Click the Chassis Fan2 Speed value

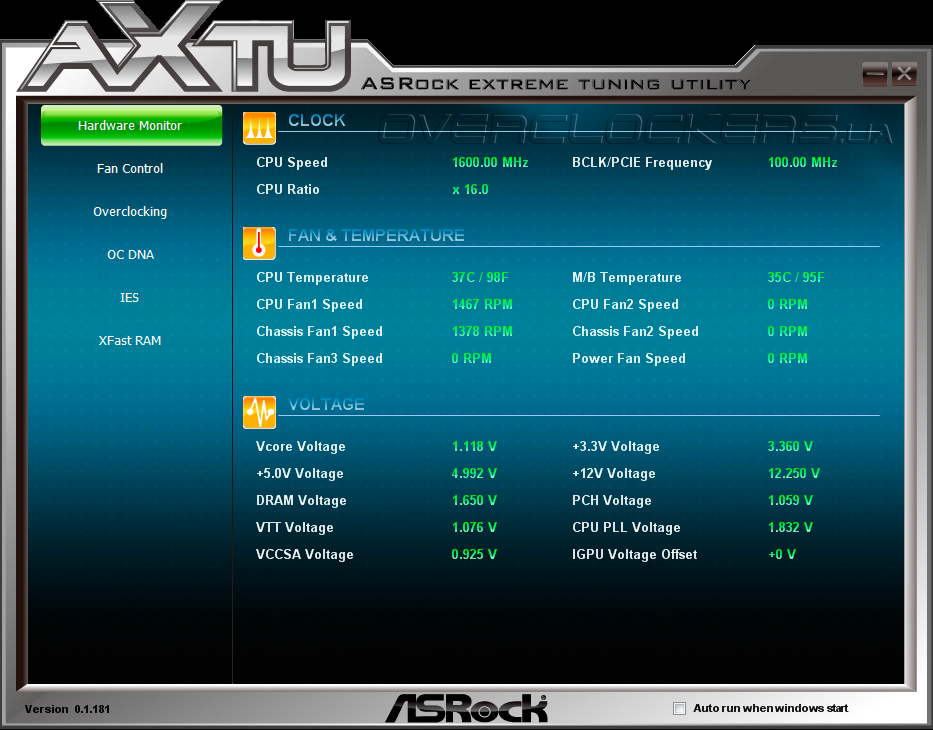point(787,331)
